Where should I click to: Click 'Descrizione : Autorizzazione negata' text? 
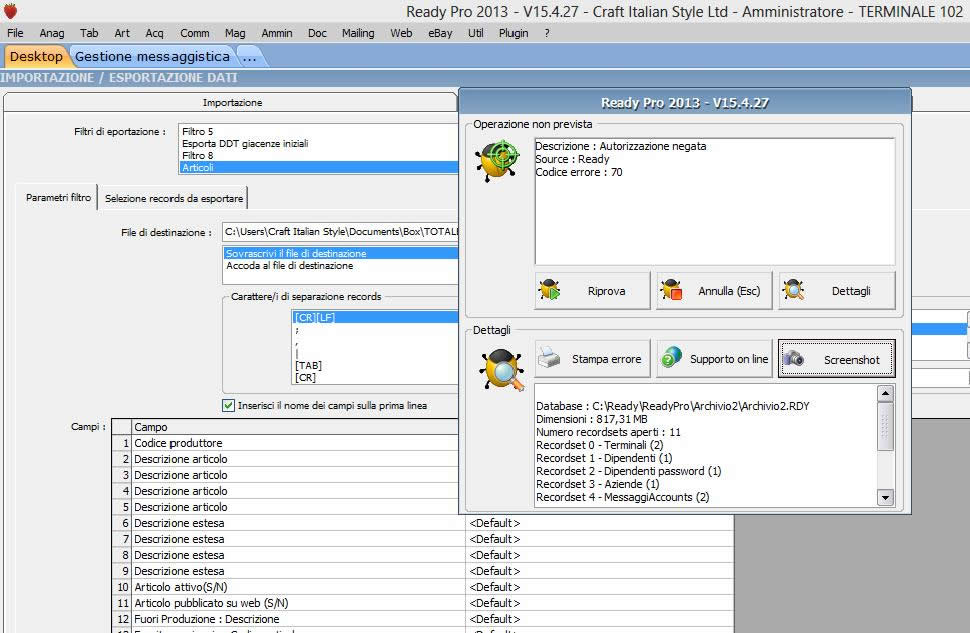(620, 146)
